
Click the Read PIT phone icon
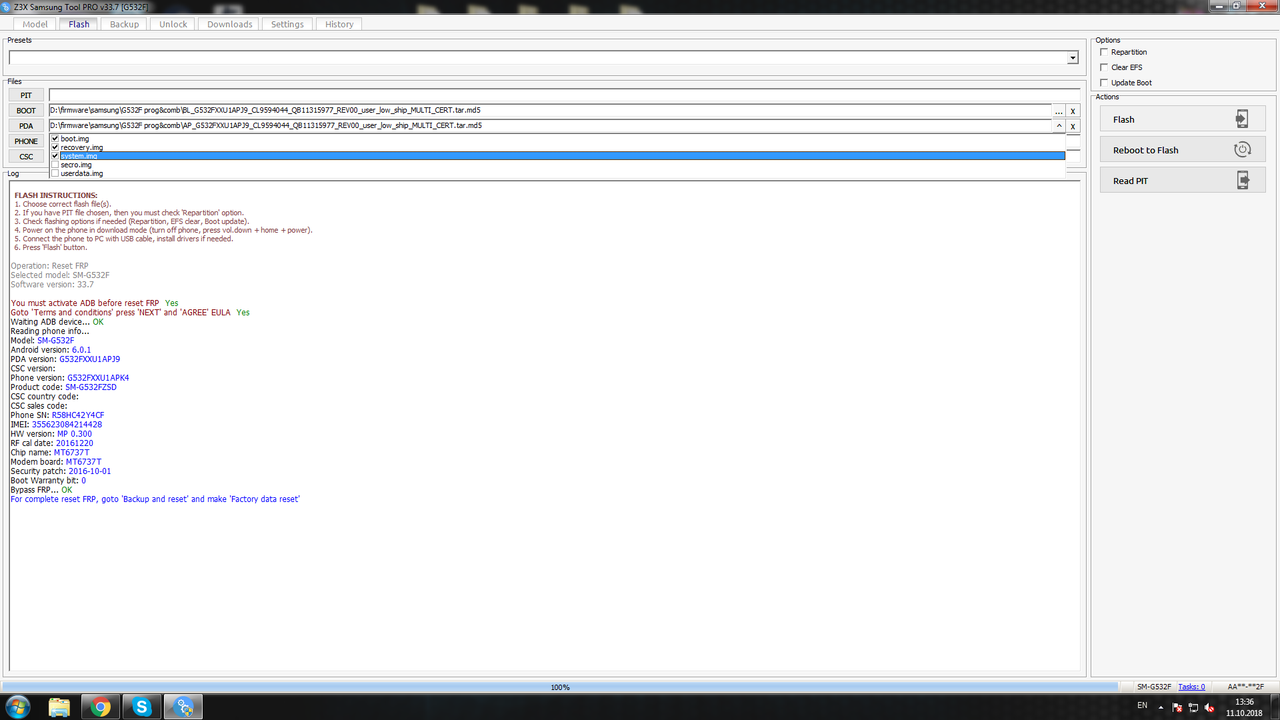[1243, 180]
